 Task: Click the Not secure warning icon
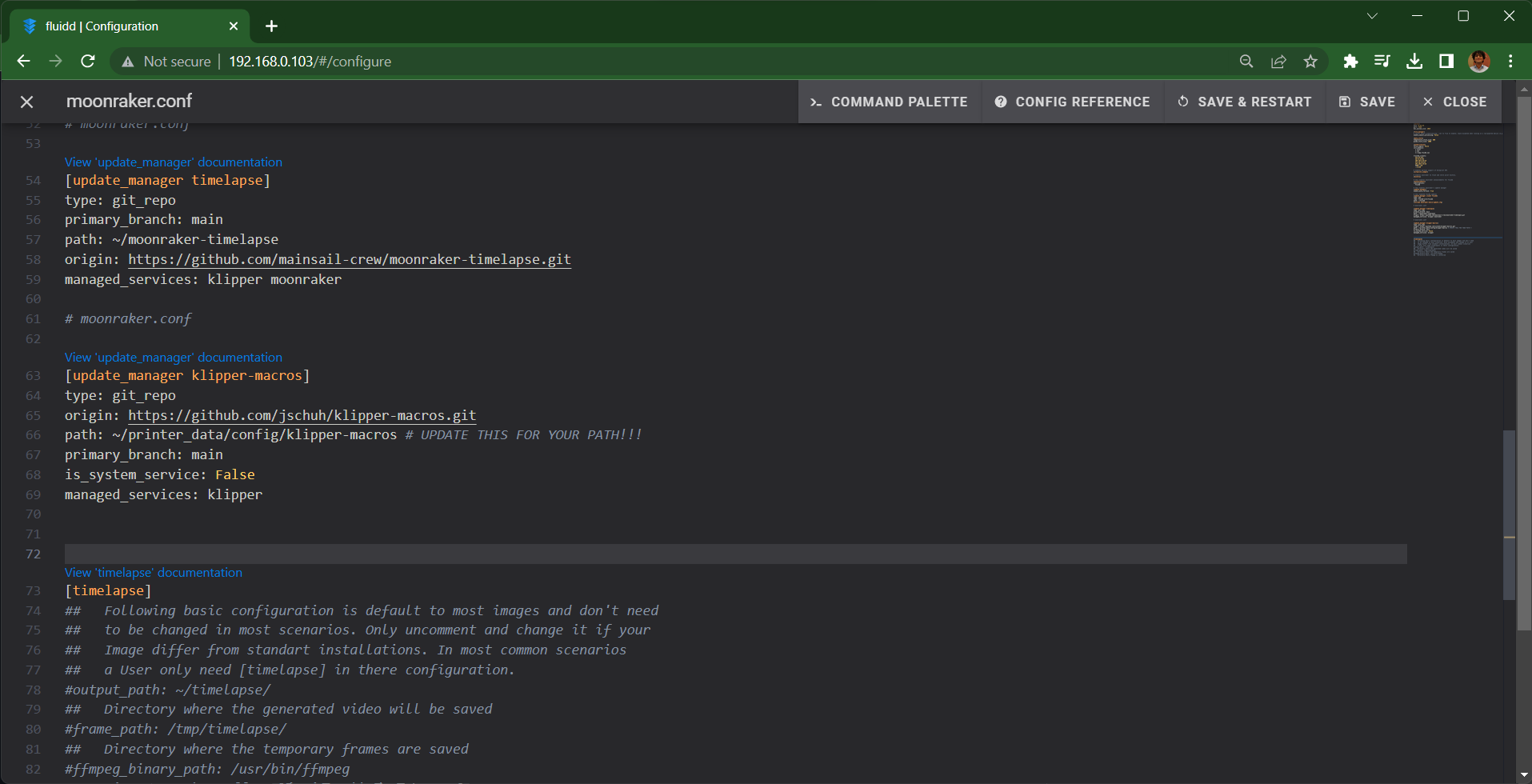(127, 62)
